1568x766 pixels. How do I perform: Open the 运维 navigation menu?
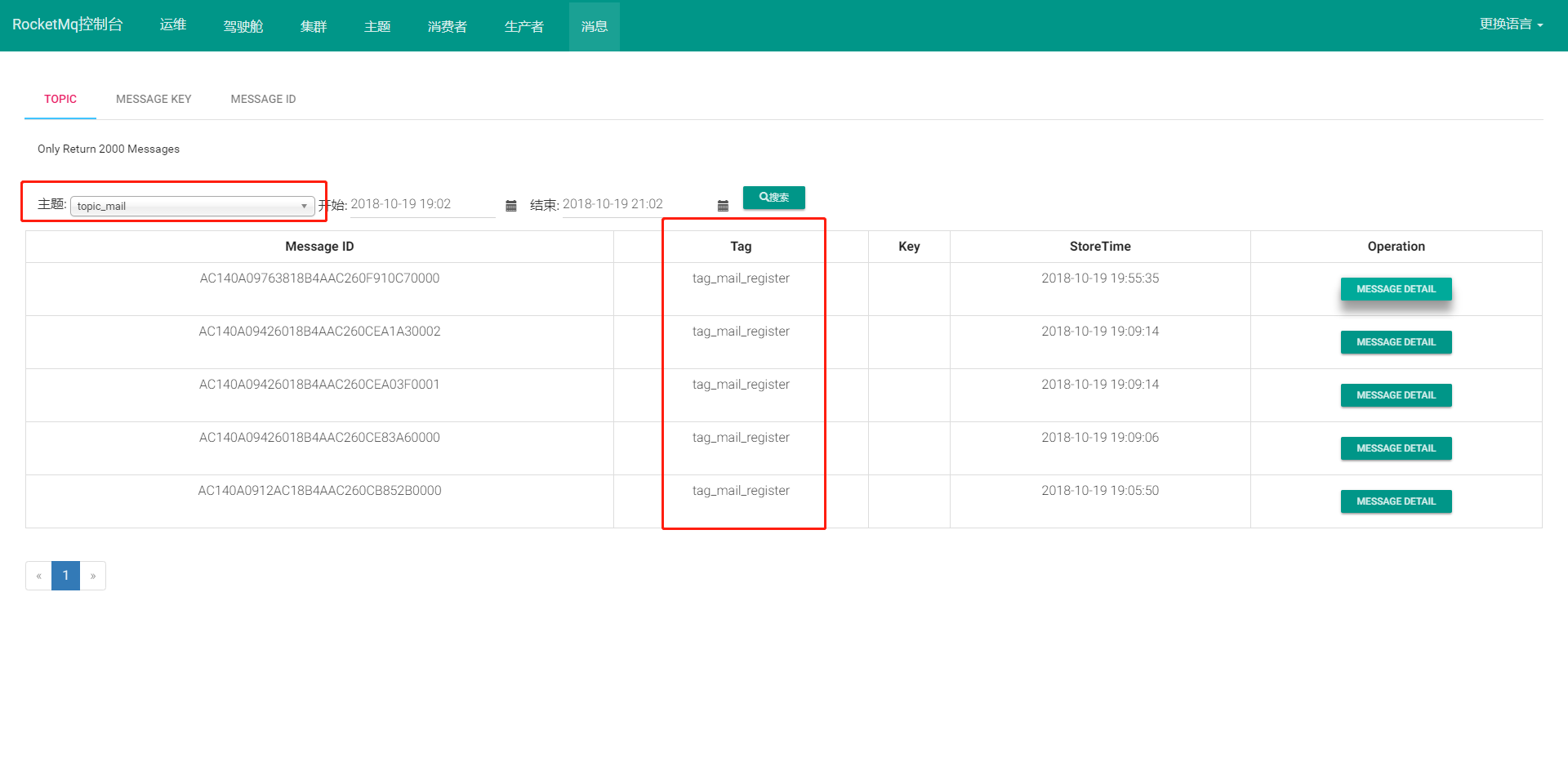tap(173, 24)
